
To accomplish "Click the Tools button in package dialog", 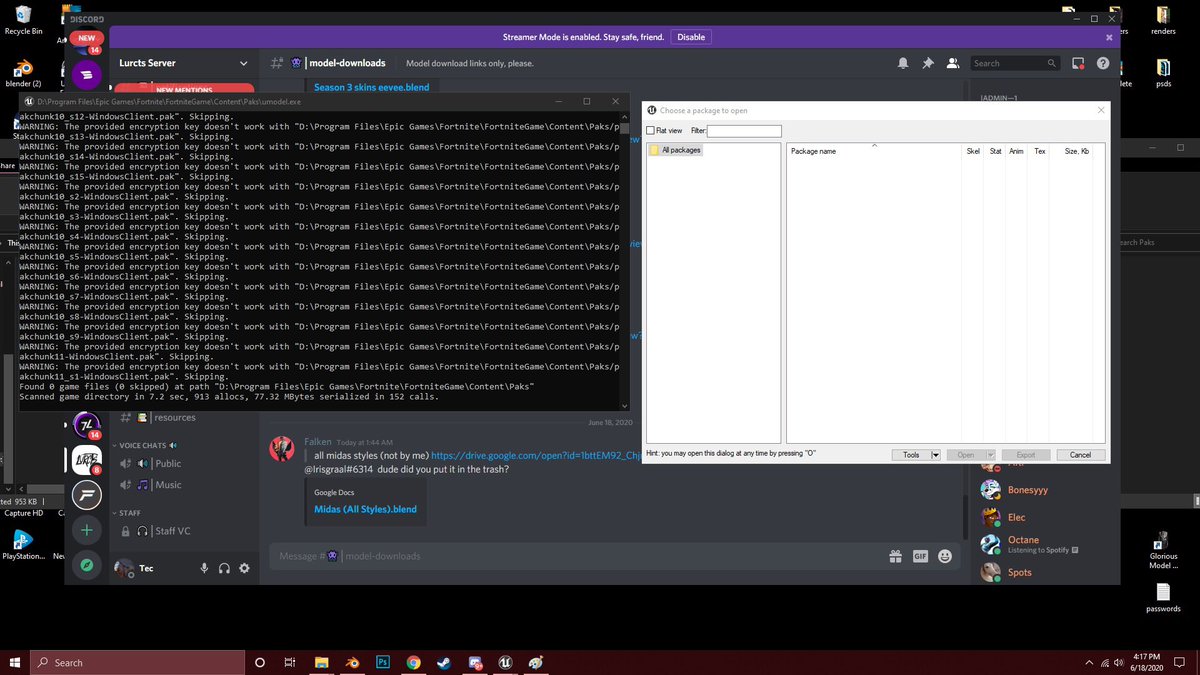I will (911, 455).
